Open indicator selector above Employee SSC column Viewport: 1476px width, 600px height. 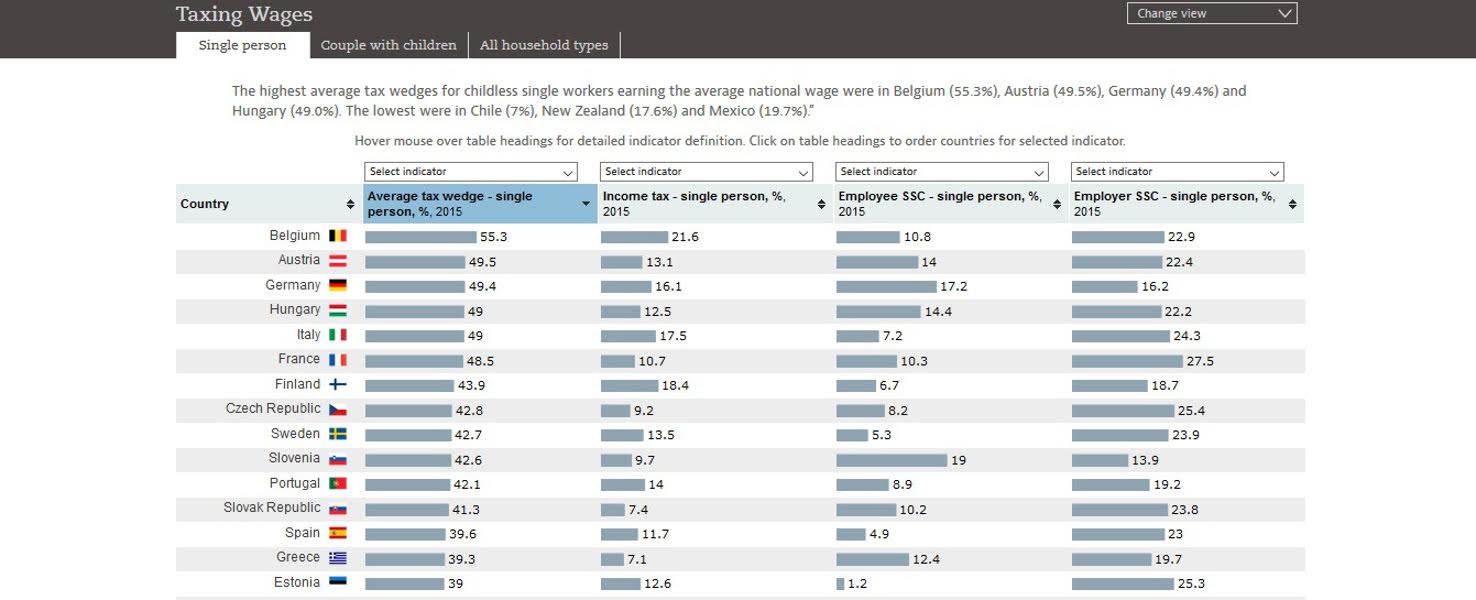pos(942,172)
